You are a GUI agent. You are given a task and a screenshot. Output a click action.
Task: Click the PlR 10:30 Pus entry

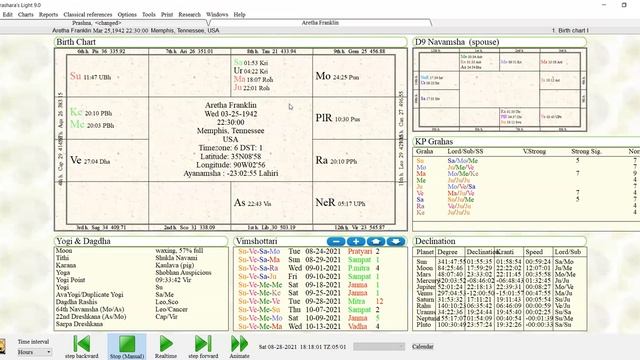[338, 119]
